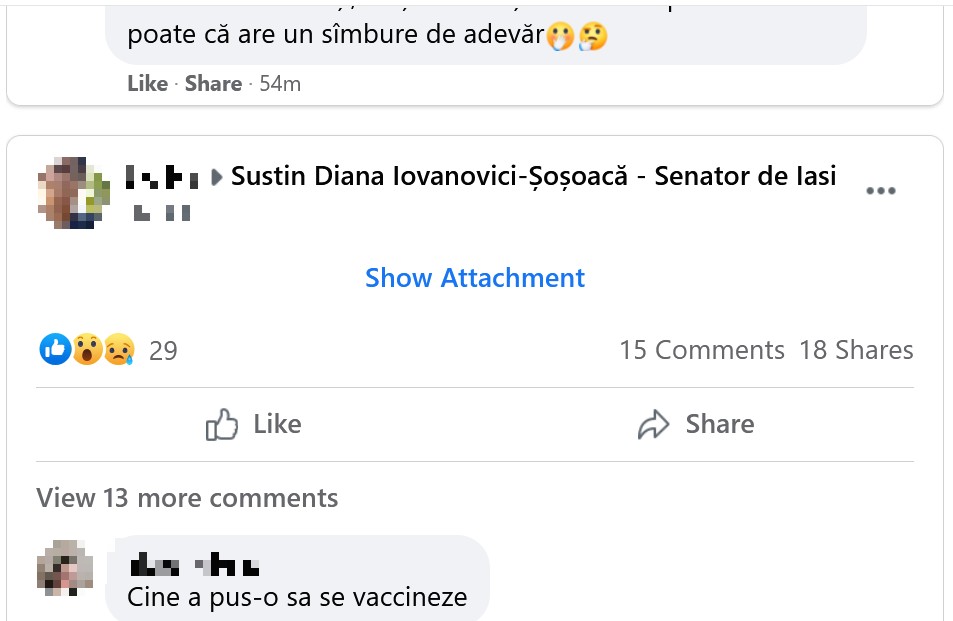
Task: Open the 18 Shares list
Action: pos(856,350)
